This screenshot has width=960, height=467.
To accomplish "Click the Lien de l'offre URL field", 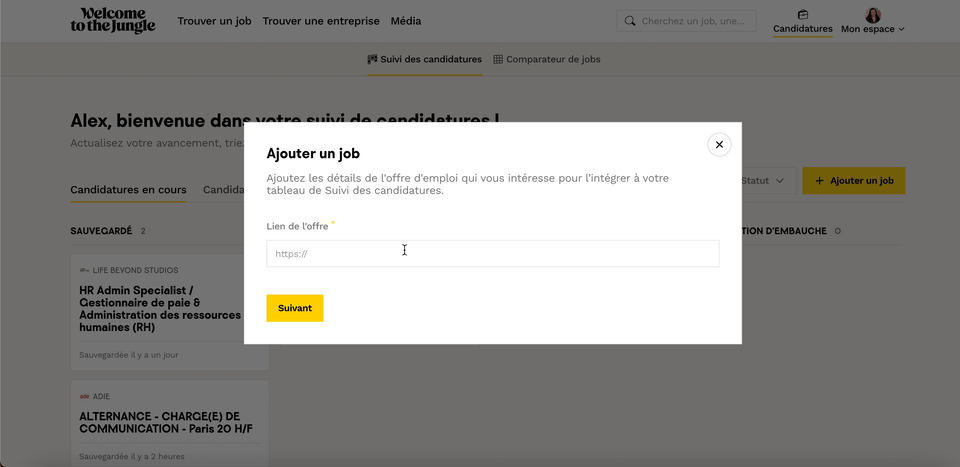I will coord(492,254).
